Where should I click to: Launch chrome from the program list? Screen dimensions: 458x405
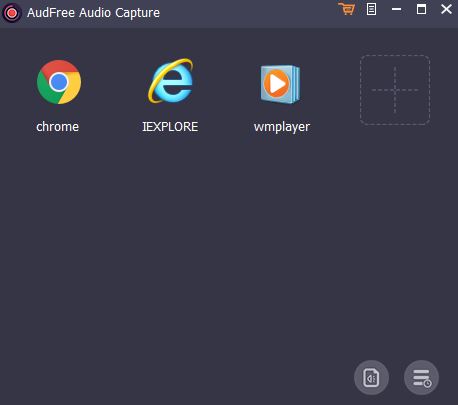click(59, 82)
